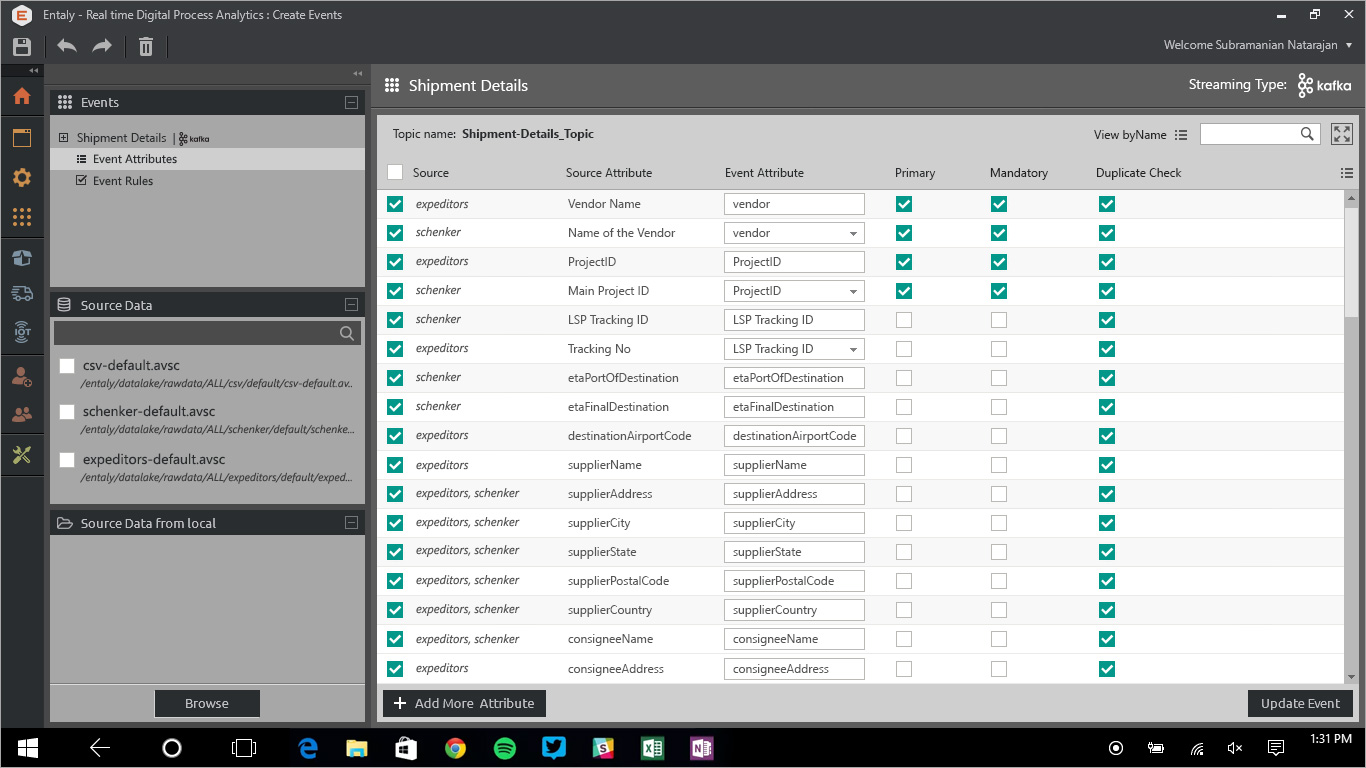The height and width of the screenshot is (768, 1366).
Task: Enable Primary for LSP Tracking ID row
Action: (x=904, y=320)
